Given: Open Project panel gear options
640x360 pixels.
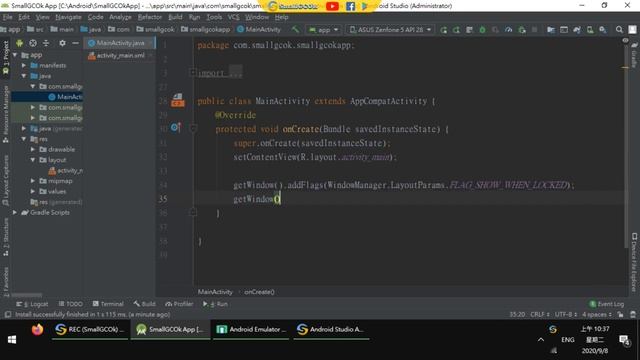Looking at the screenshot, I should coord(62,43).
